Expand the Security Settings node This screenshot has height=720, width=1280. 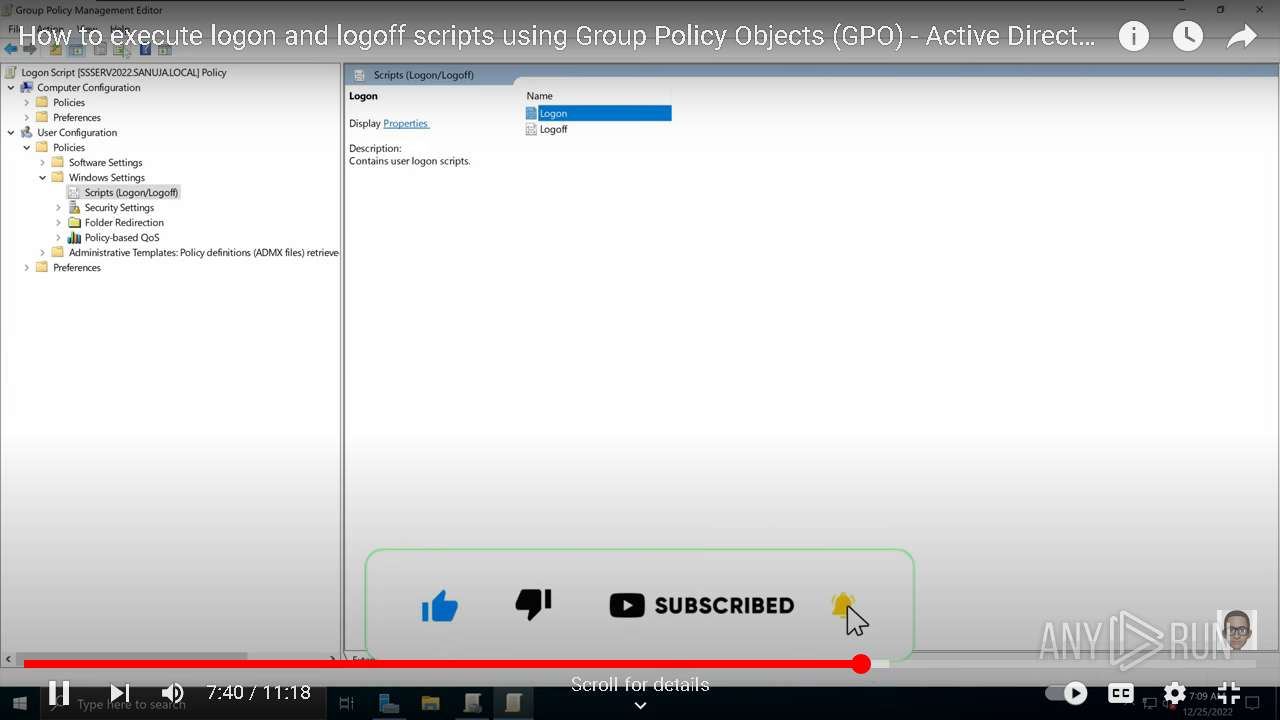pyautogui.click(x=59, y=207)
